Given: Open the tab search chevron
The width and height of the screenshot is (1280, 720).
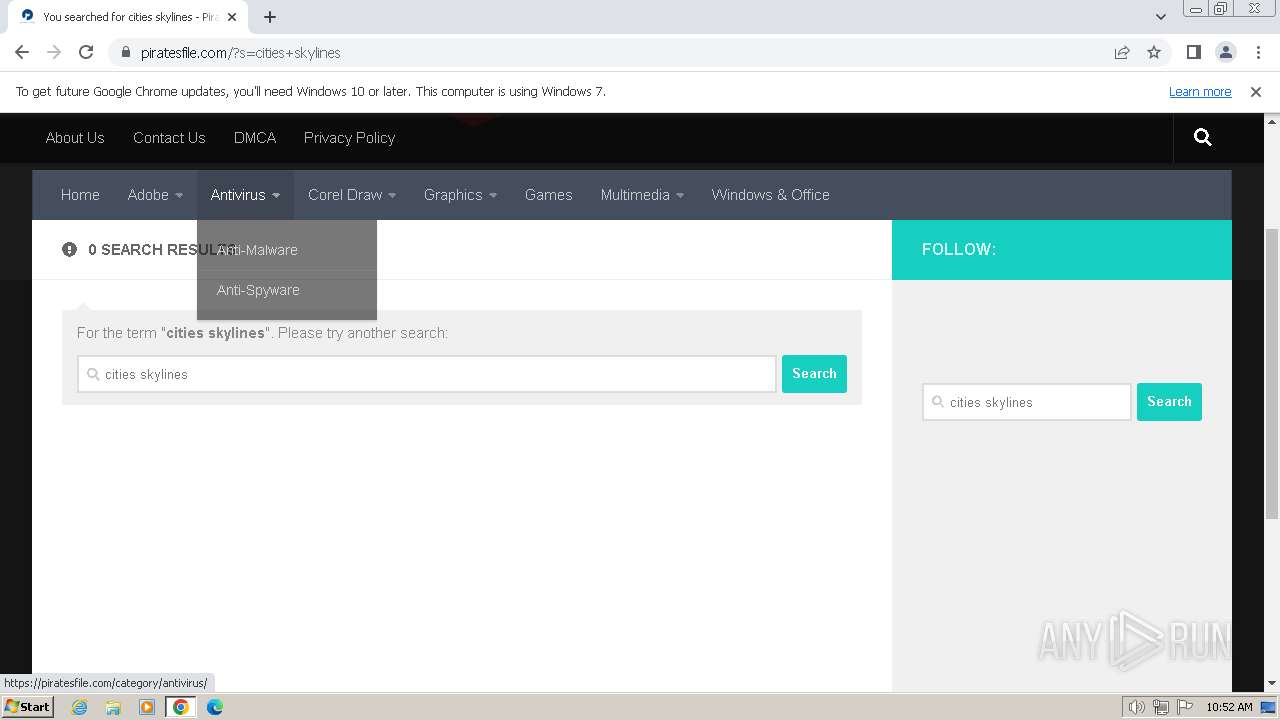Looking at the screenshot, I should 1160,16.
